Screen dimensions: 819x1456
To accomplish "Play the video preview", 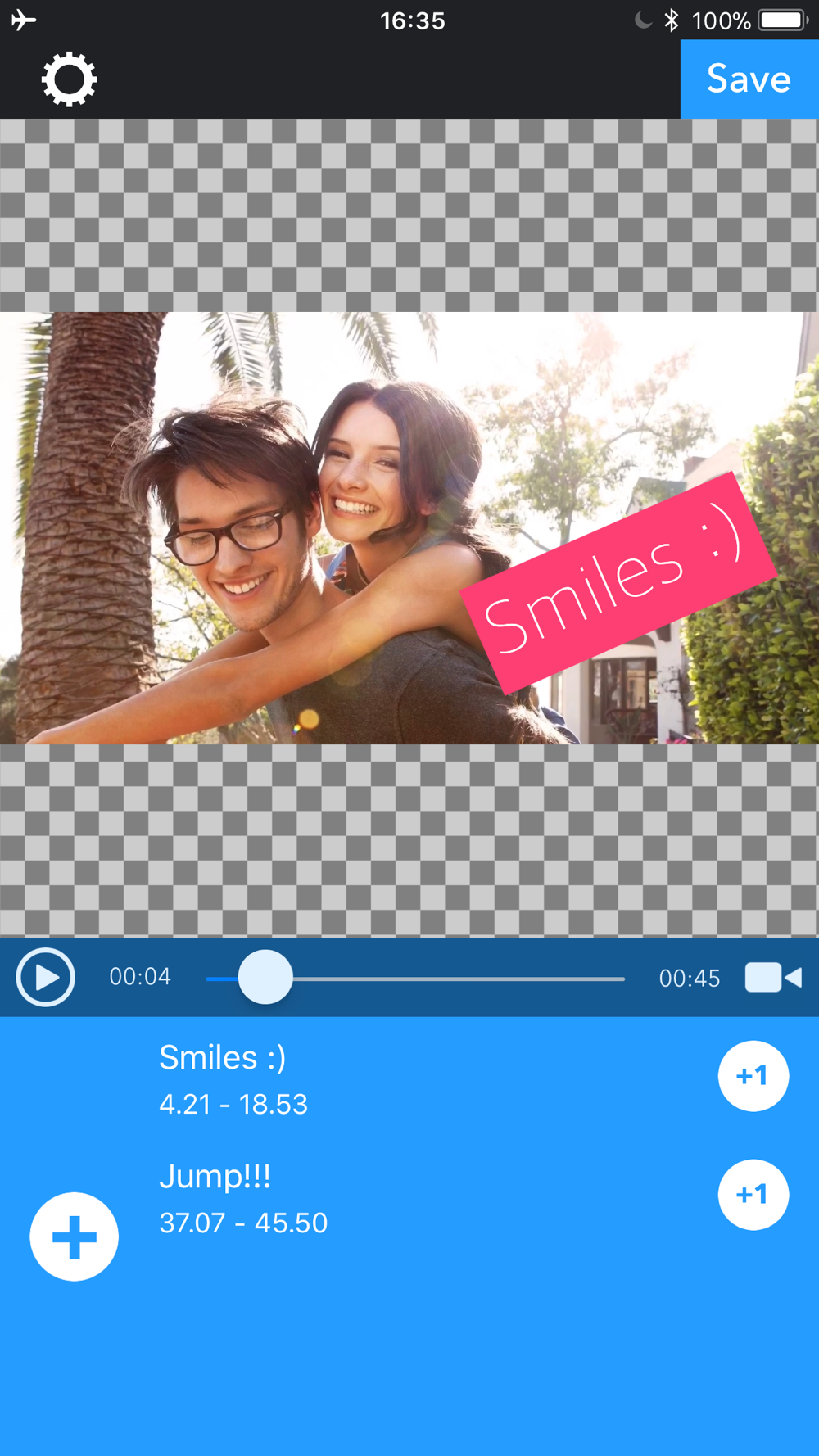I will coord(46,977).
